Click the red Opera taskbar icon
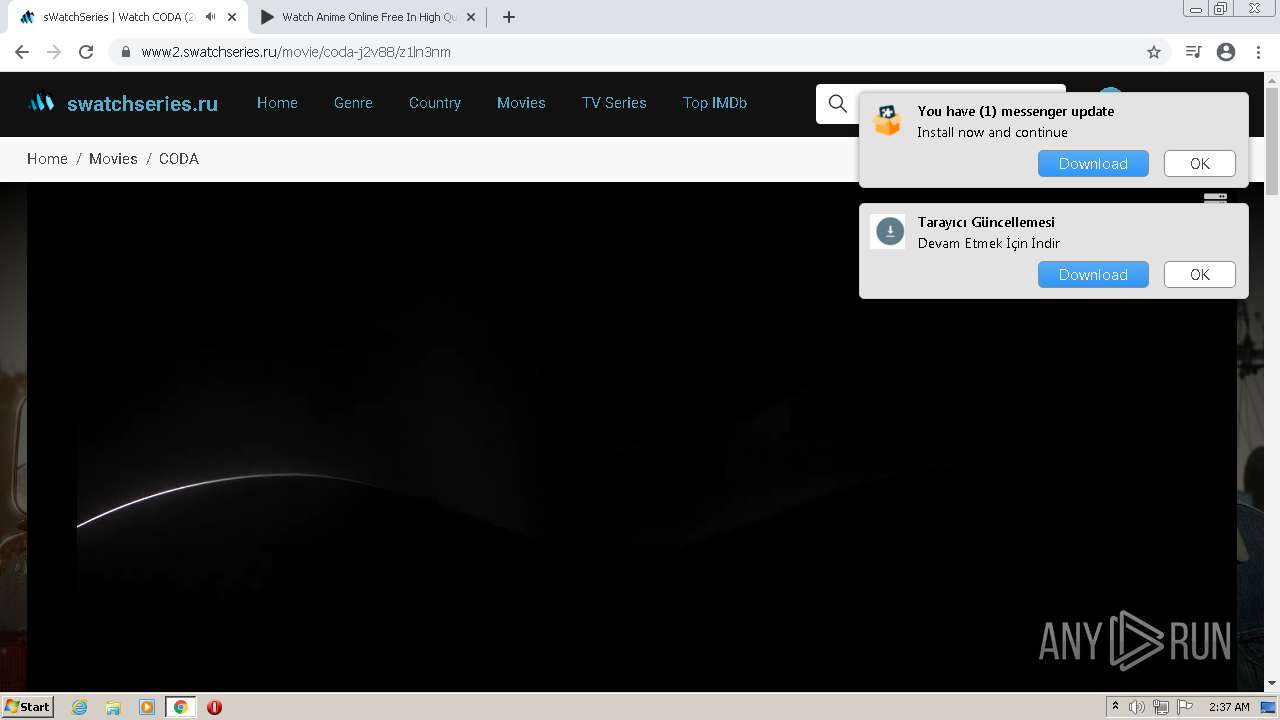 [x=214, y=707]
